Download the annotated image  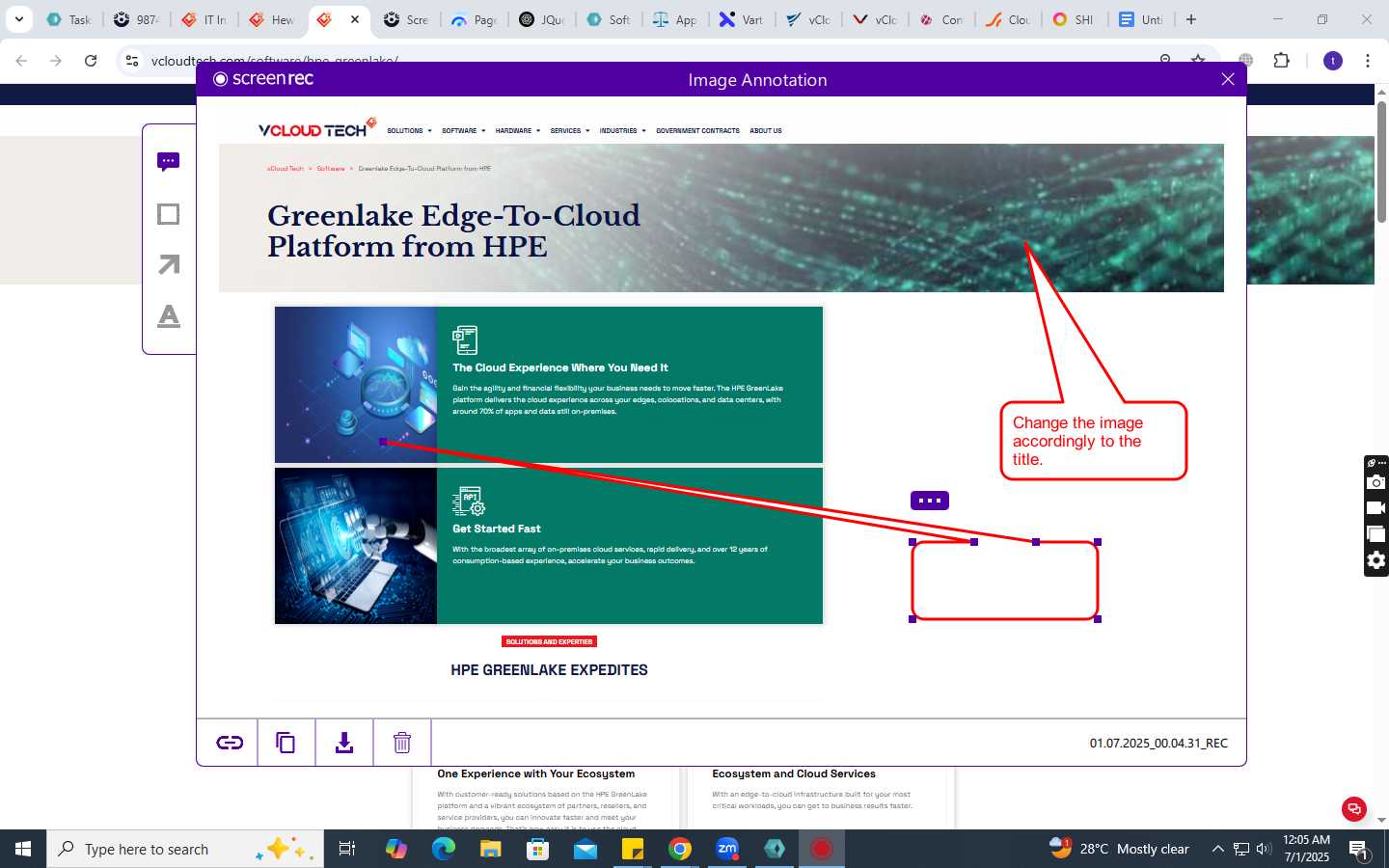(x=344, y=743)
